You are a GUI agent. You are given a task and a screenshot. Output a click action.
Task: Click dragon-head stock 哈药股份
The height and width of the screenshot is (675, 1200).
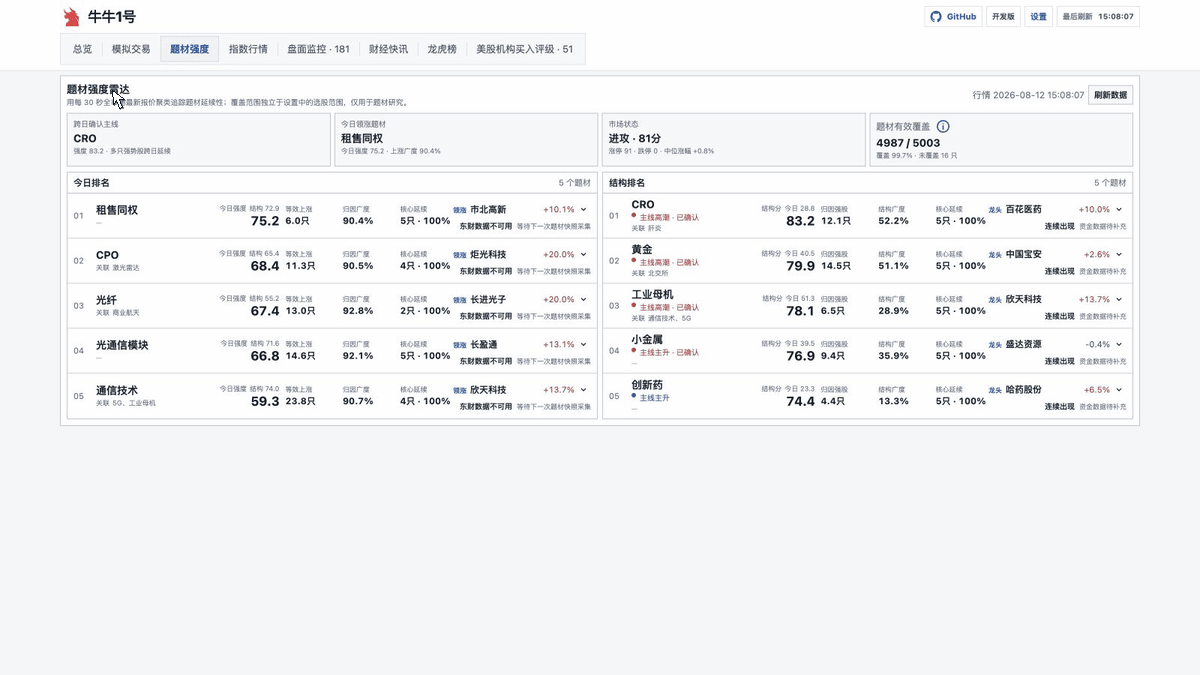tap(1023, 390)
